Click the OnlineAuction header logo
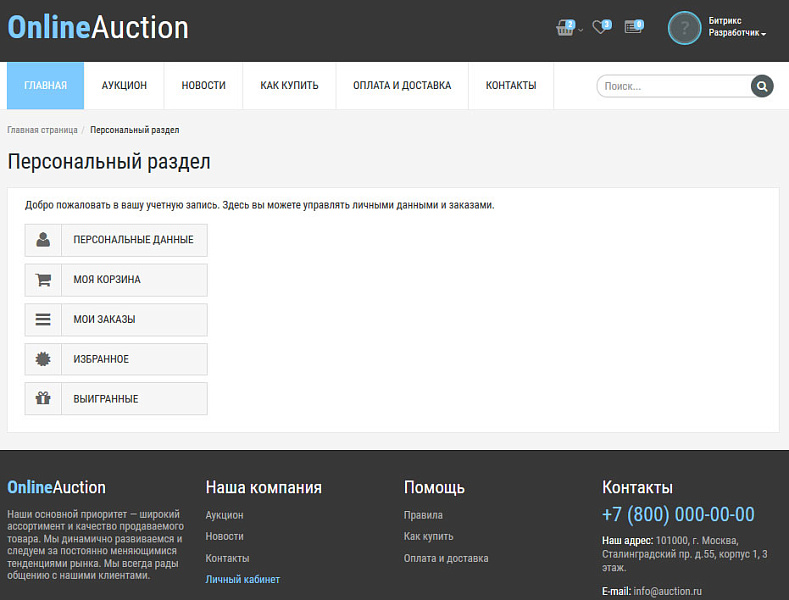The width and height of the screenshot is (789, 600). pyautogui.click(x=98, y=27)
